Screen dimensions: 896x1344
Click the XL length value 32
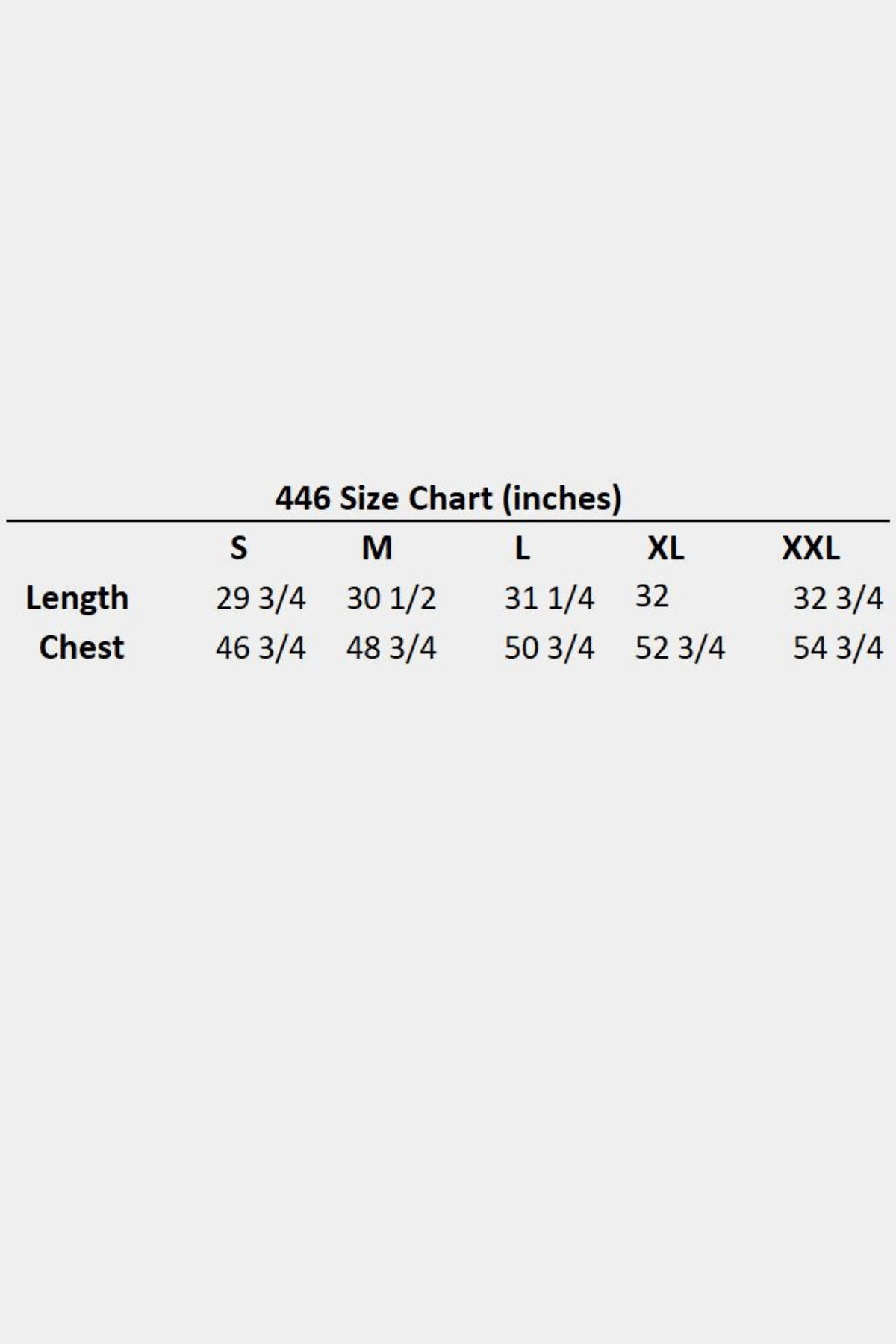tap(652, 597)
